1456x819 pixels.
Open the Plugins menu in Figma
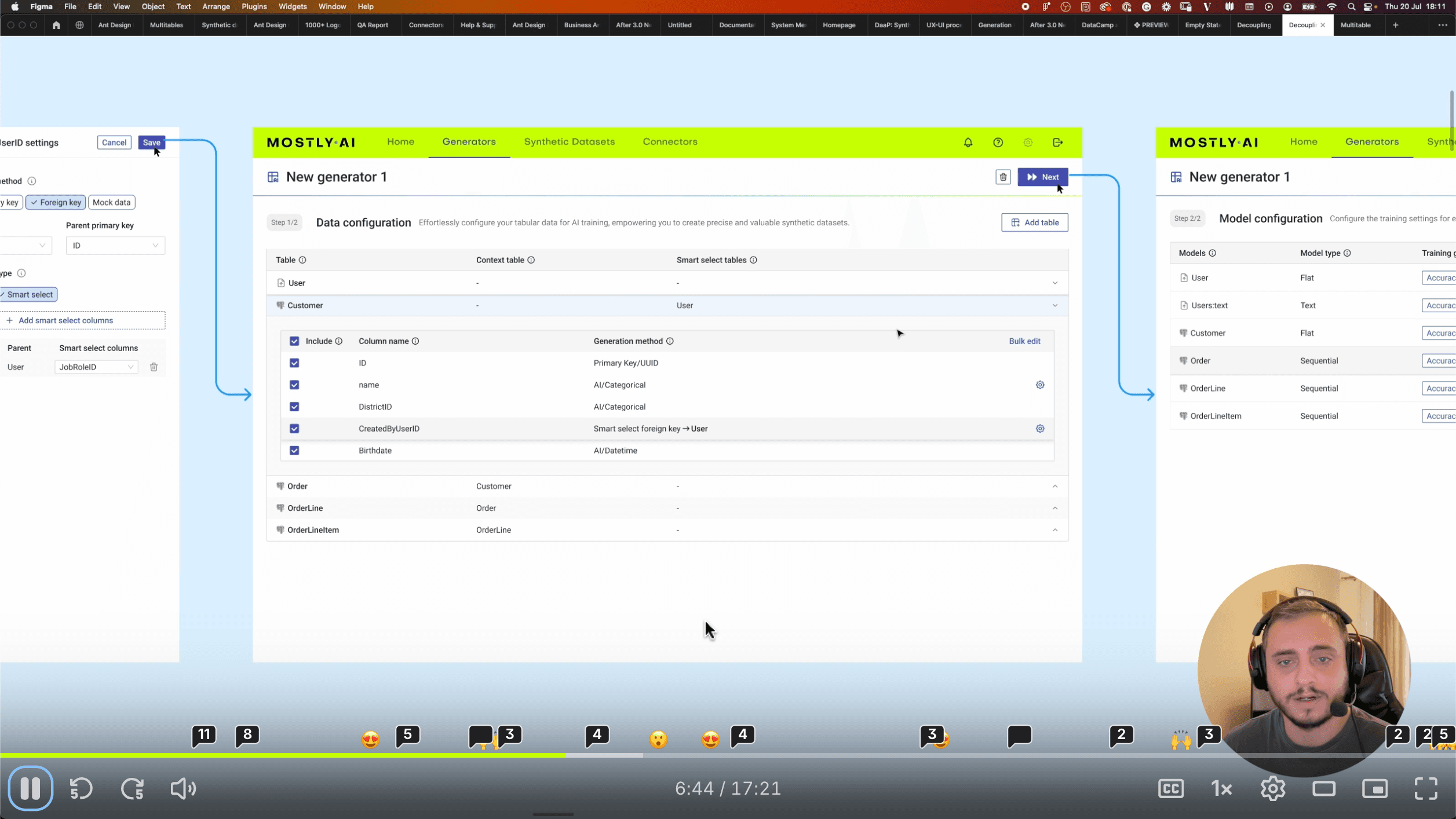pos(254,6)
